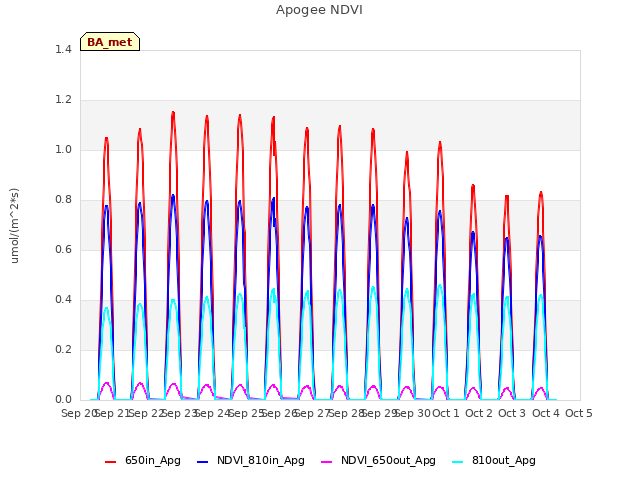This screenshot has height=480, width=640.
Task: Click the 0.6 y-axis tick label
Action: tap(63, 250)
